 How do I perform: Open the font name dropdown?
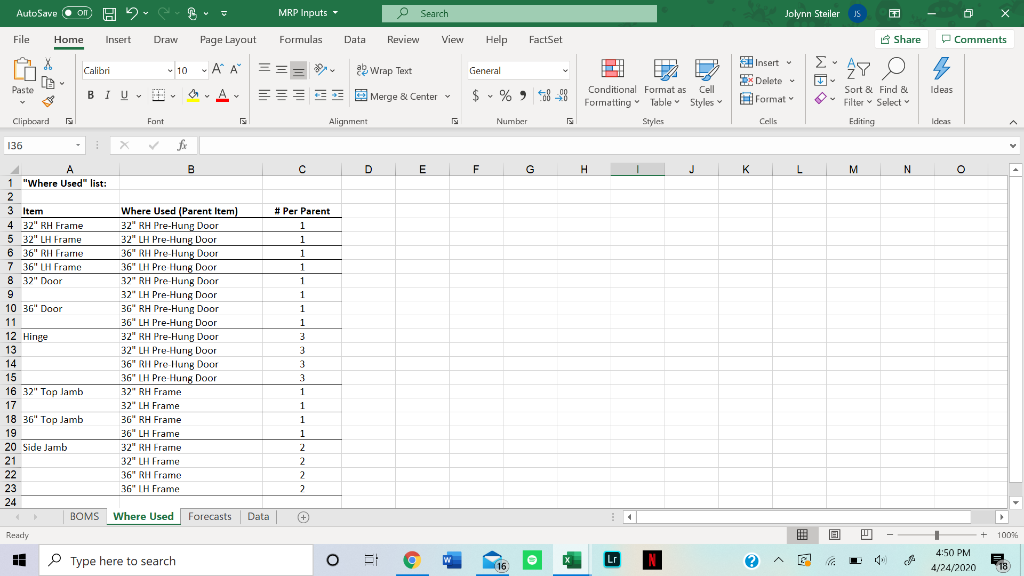[x=170, y=71]
